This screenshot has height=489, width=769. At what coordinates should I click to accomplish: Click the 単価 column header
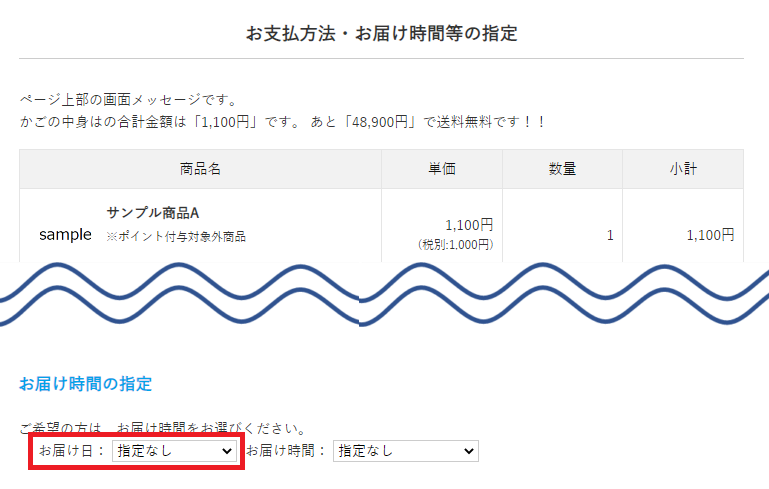(x=441, y=169)
